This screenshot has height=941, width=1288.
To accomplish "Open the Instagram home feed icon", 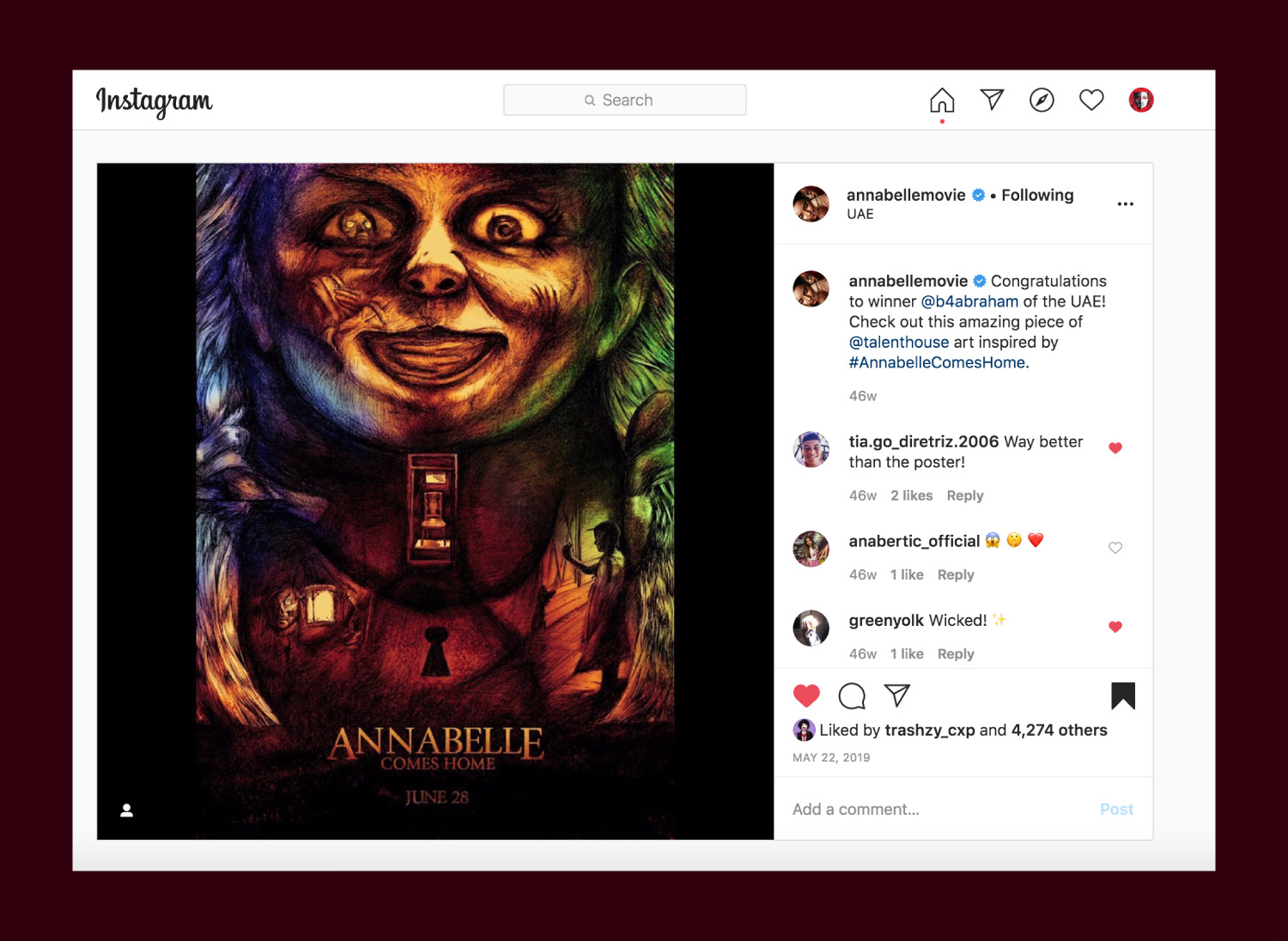I will tap(942, 100).
